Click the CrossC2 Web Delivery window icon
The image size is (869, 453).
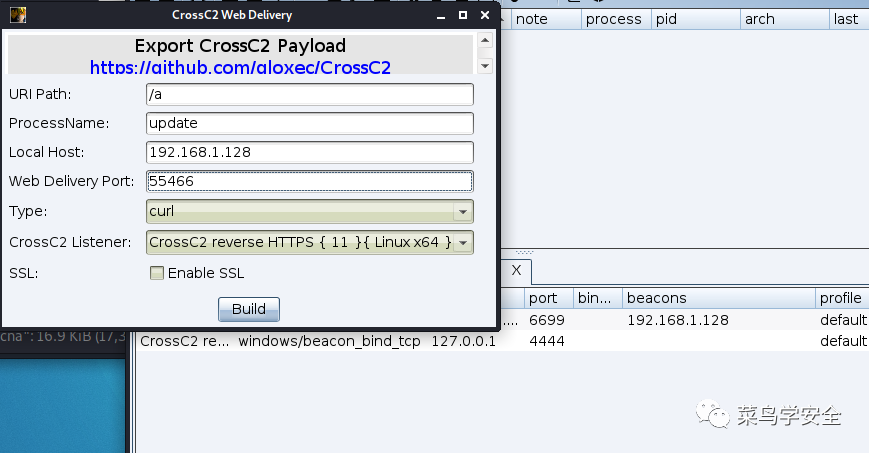[x=18, y=15]
